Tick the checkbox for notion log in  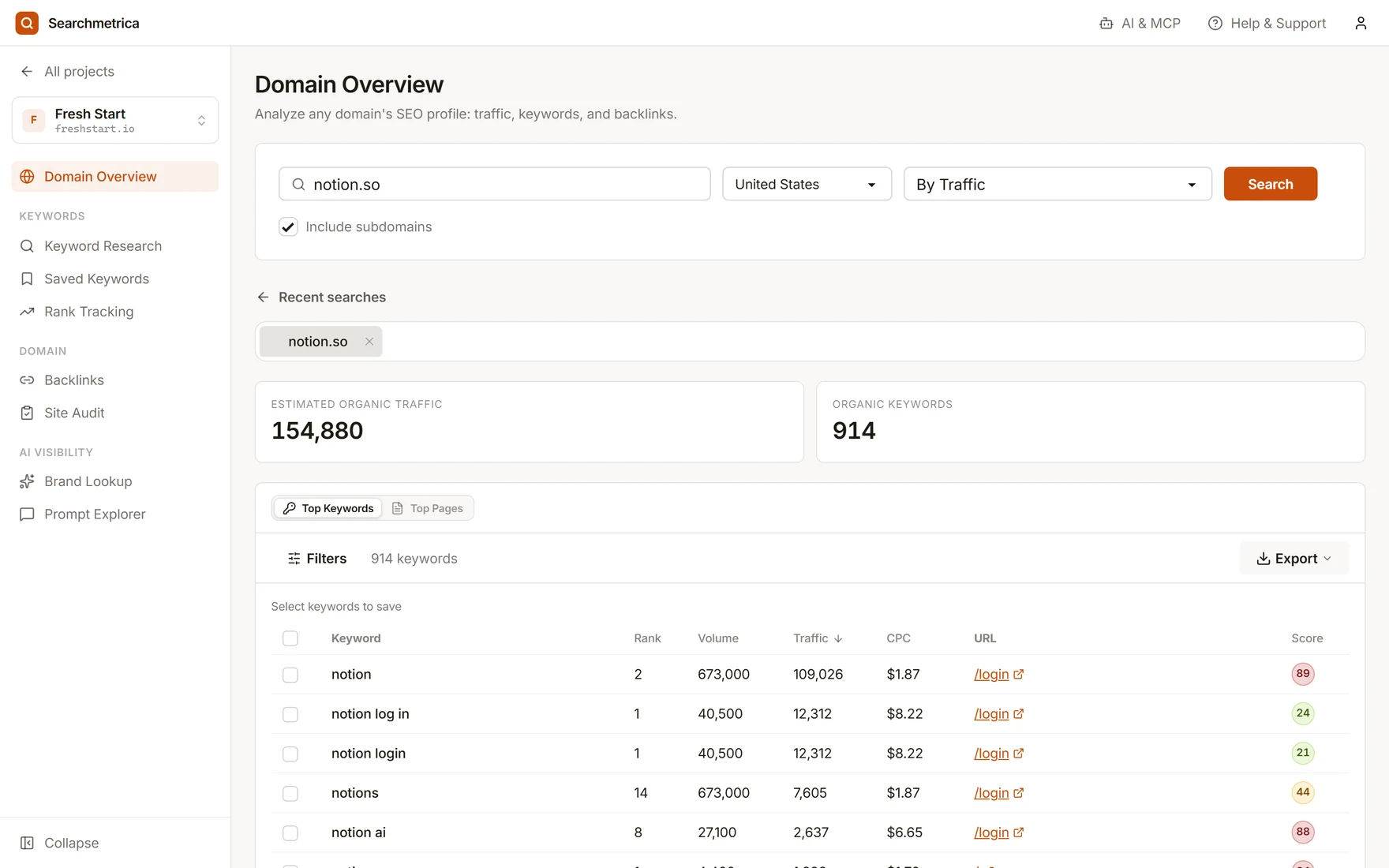[290, 714]
